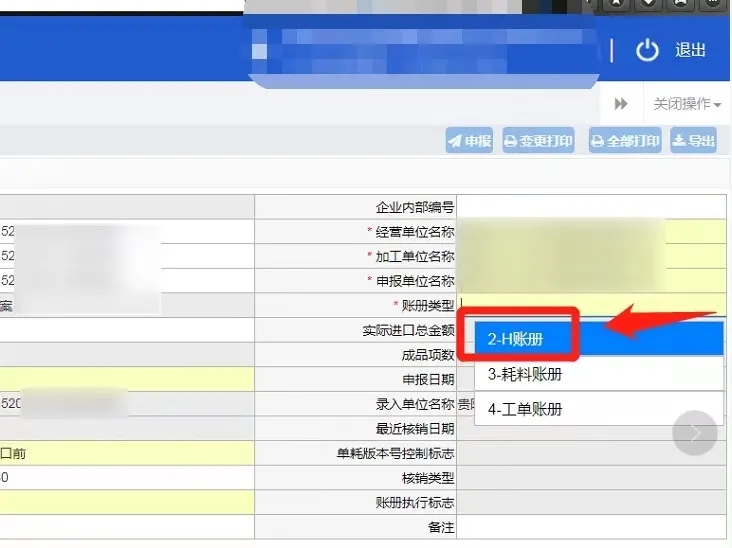Click the round next-arrow button at right
Image resolution: width=732 pixels, height=548 pixels.
coord(695,433)
